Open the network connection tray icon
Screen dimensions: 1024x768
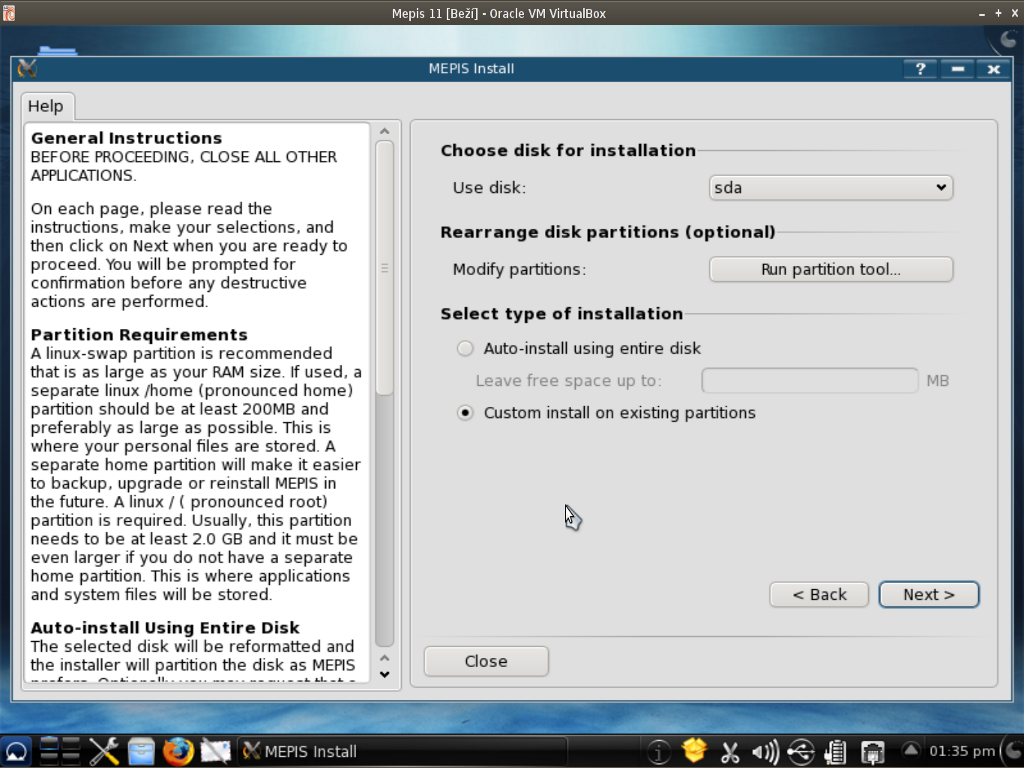872,752
